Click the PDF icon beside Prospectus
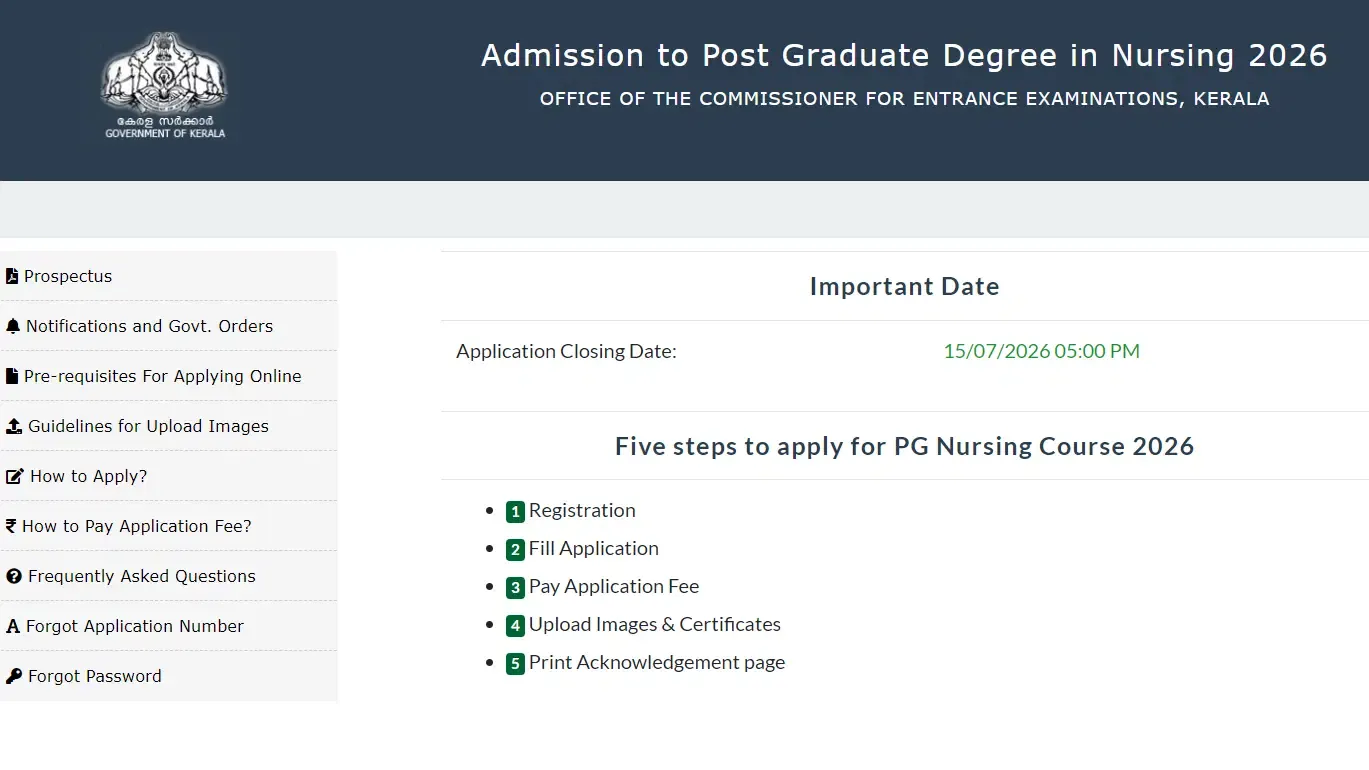Viewport: 1369px width, 770px height. point(12,276)
